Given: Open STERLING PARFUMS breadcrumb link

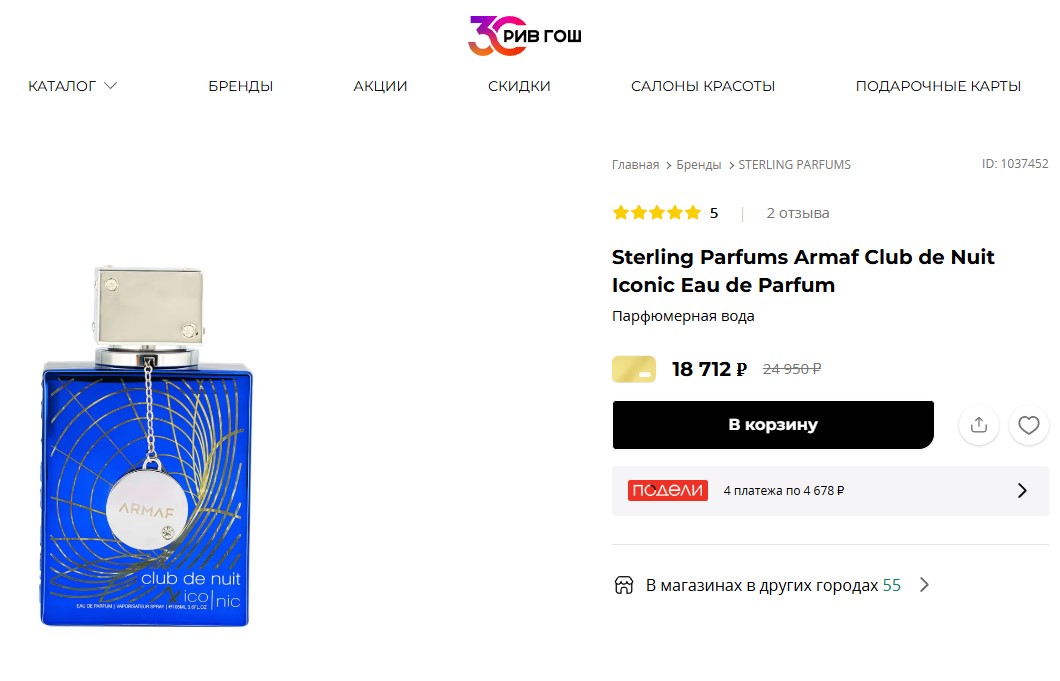Looking at the screenshot, I should click(x=794, y=164).
